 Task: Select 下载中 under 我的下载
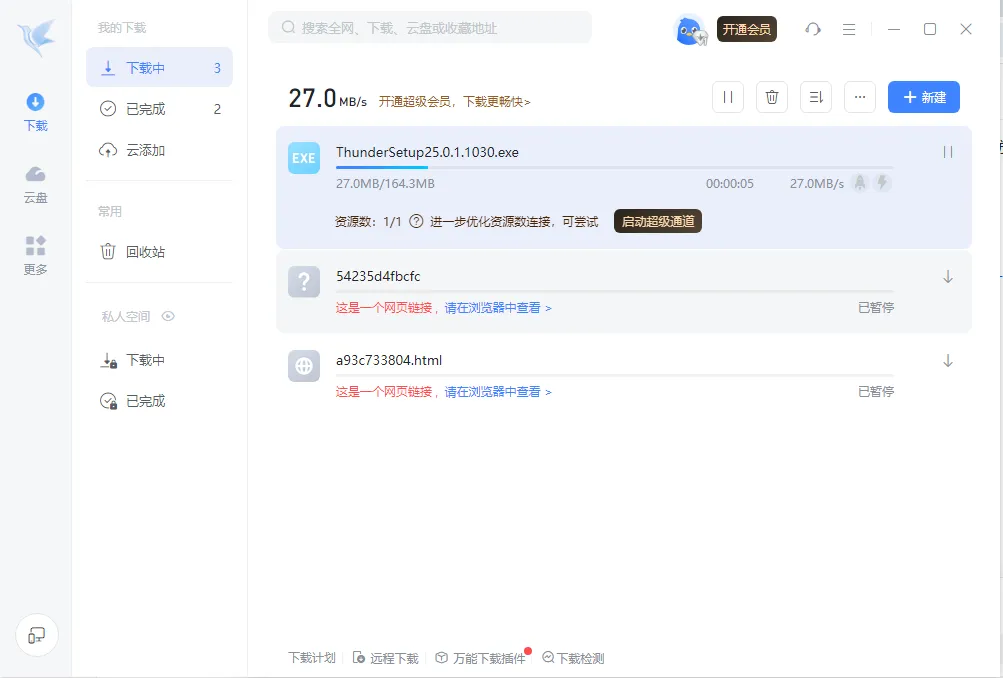159,67
